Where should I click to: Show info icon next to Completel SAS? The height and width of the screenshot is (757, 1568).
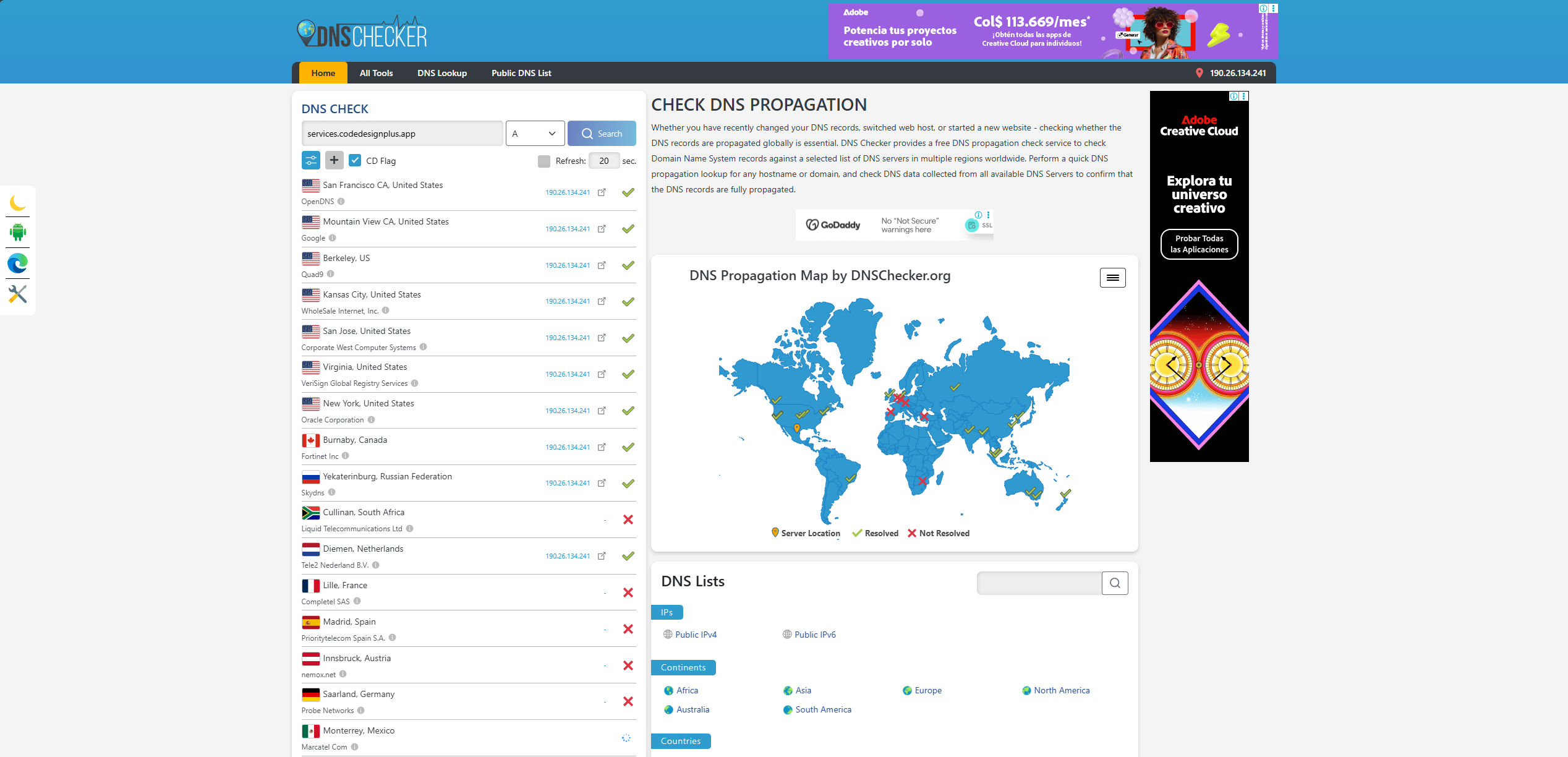click(357, 601)
